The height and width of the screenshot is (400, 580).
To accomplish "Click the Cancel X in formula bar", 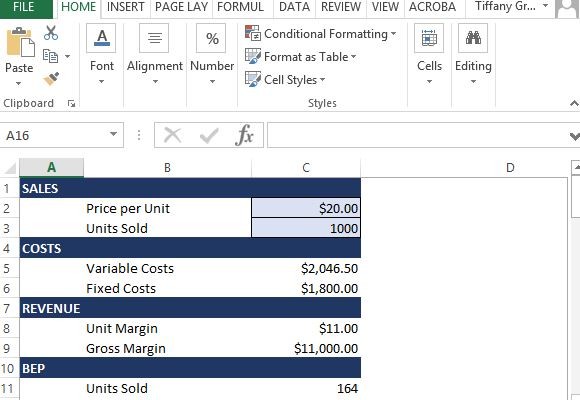I will coord(172,135).
